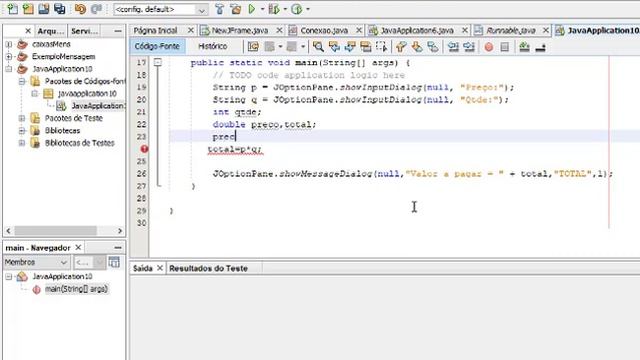Select the Saída output tab

[x=142, y=269]
